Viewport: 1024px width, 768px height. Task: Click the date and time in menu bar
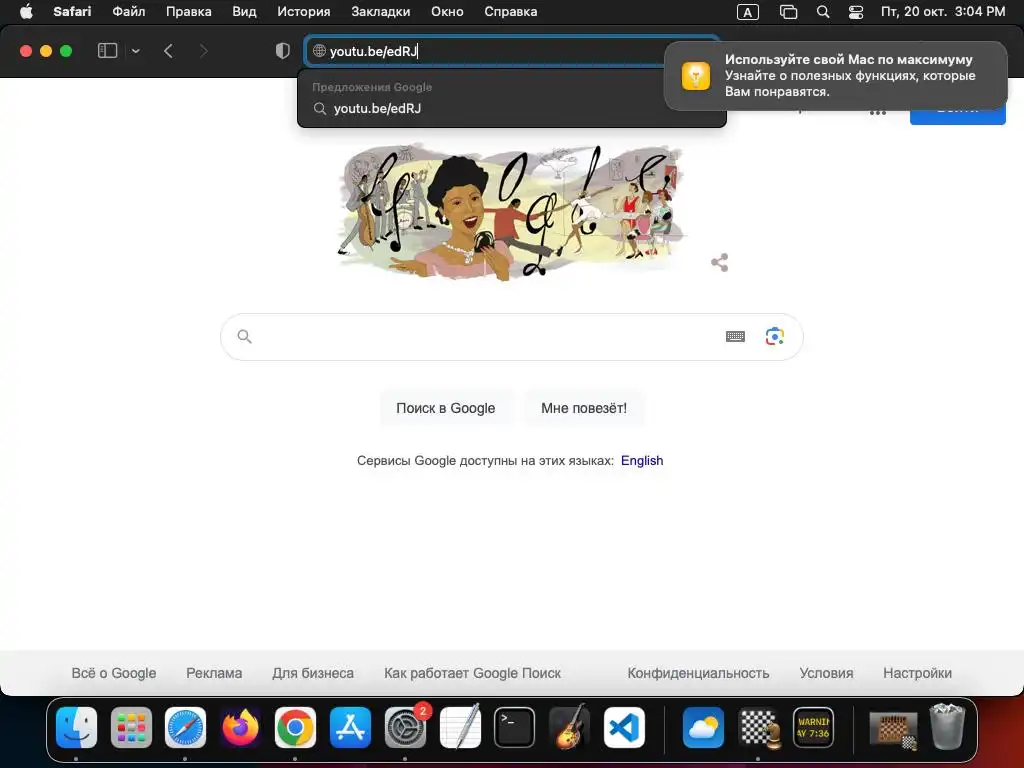(x=943, y=12)
